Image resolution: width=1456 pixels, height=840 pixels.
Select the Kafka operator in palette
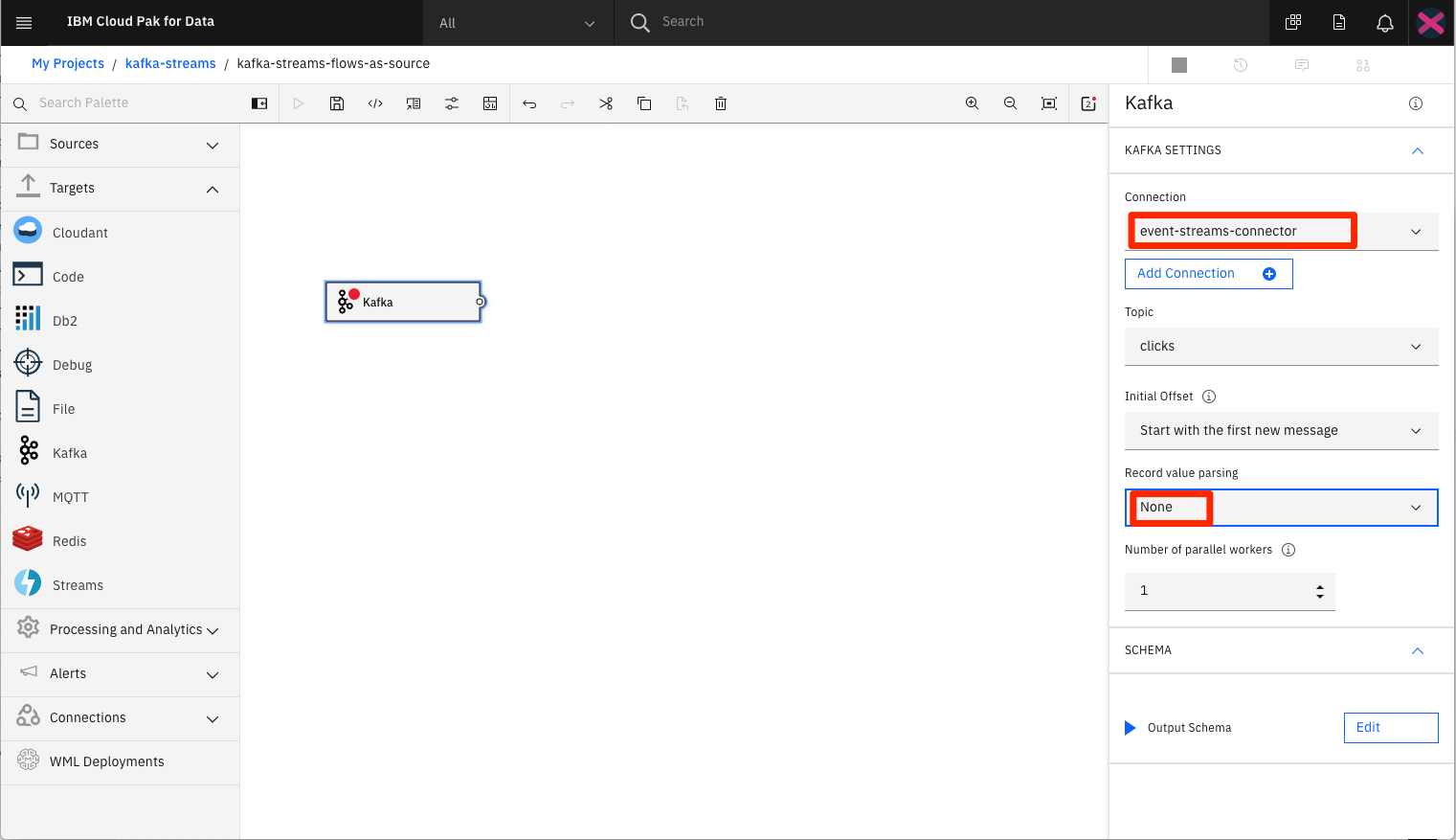coord(121,453)
